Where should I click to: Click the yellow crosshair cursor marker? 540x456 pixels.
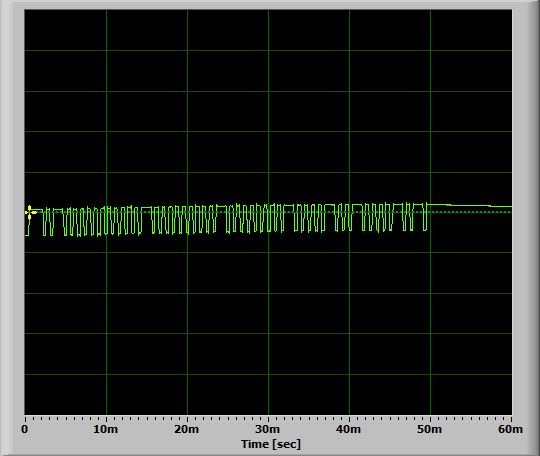pos(30,212)
